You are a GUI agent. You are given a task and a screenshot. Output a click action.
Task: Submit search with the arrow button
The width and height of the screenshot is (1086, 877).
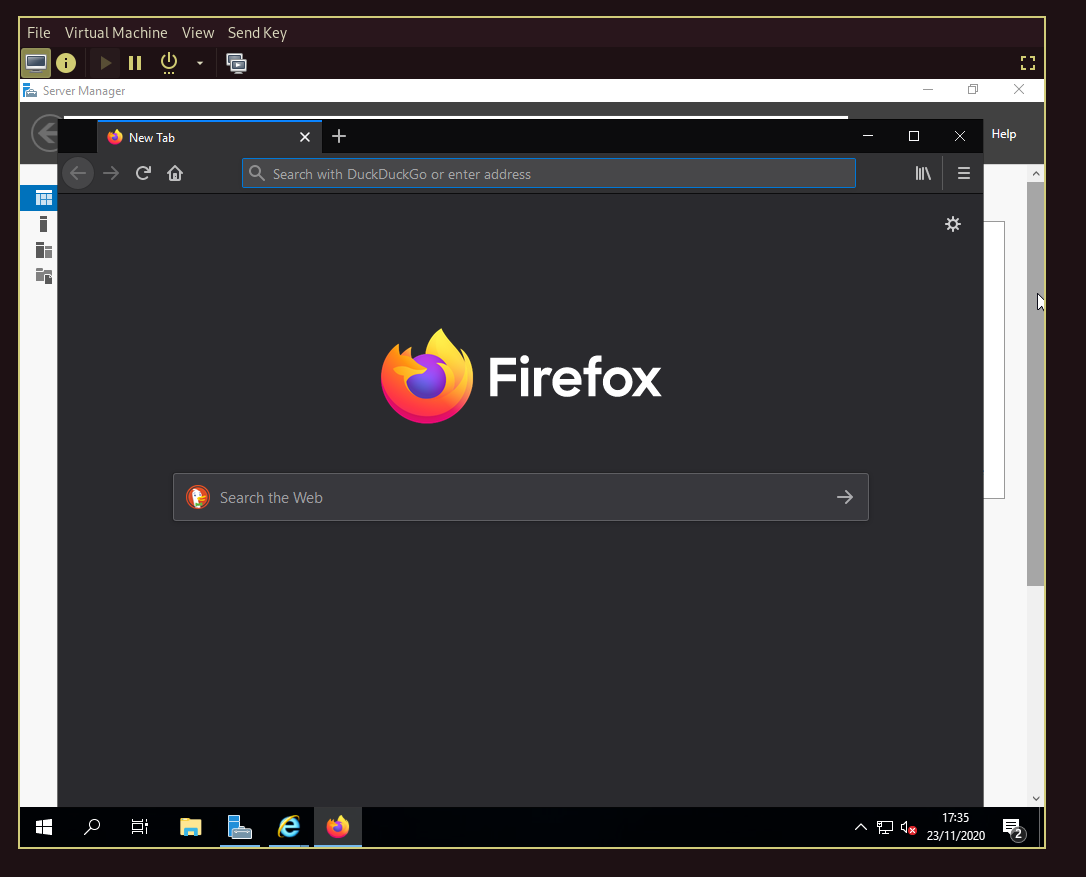[x=844, y=497]
